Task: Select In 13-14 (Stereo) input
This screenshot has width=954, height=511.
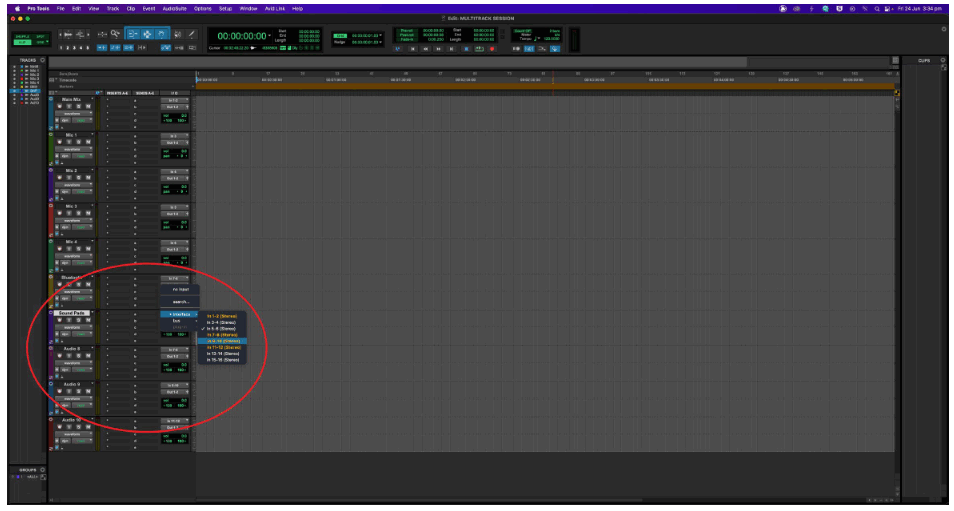Action: pos(222,353)
